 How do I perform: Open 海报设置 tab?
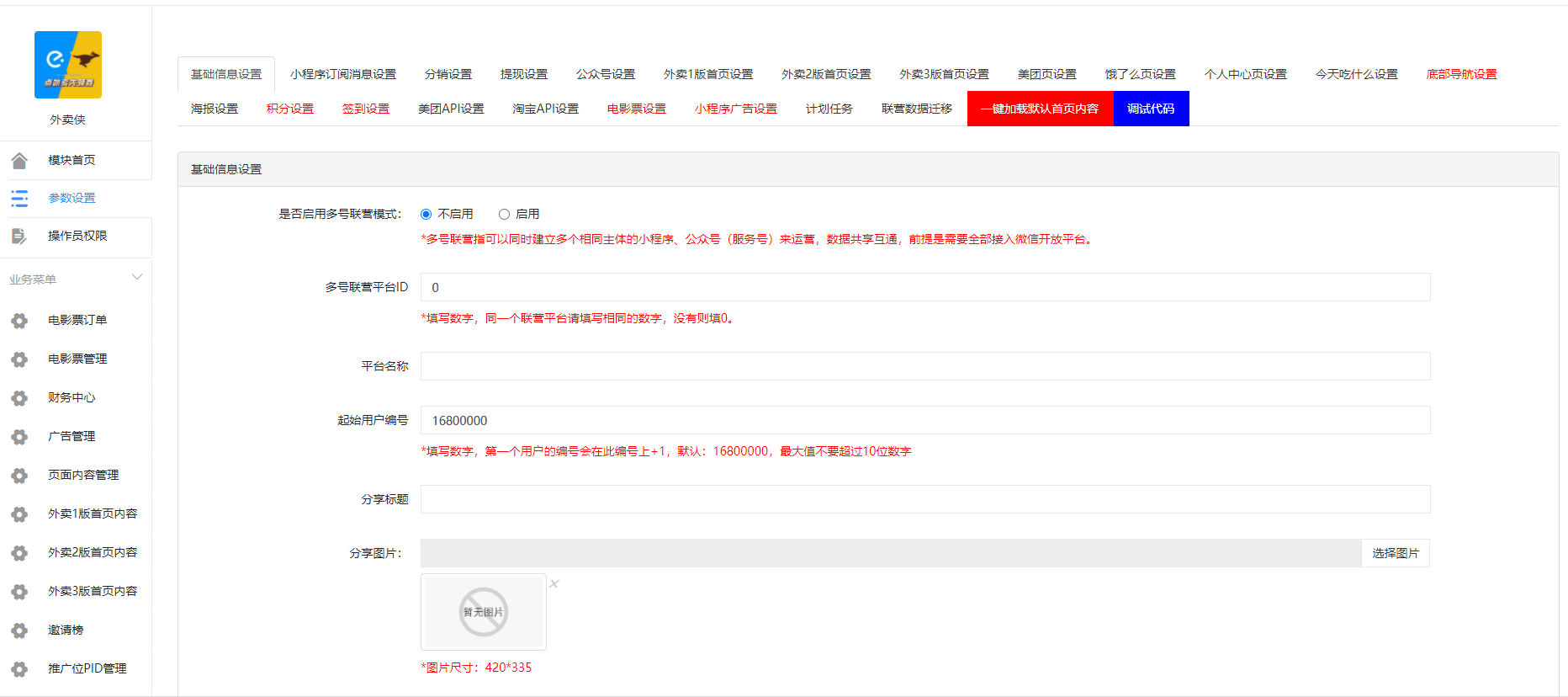pos(215,109)
